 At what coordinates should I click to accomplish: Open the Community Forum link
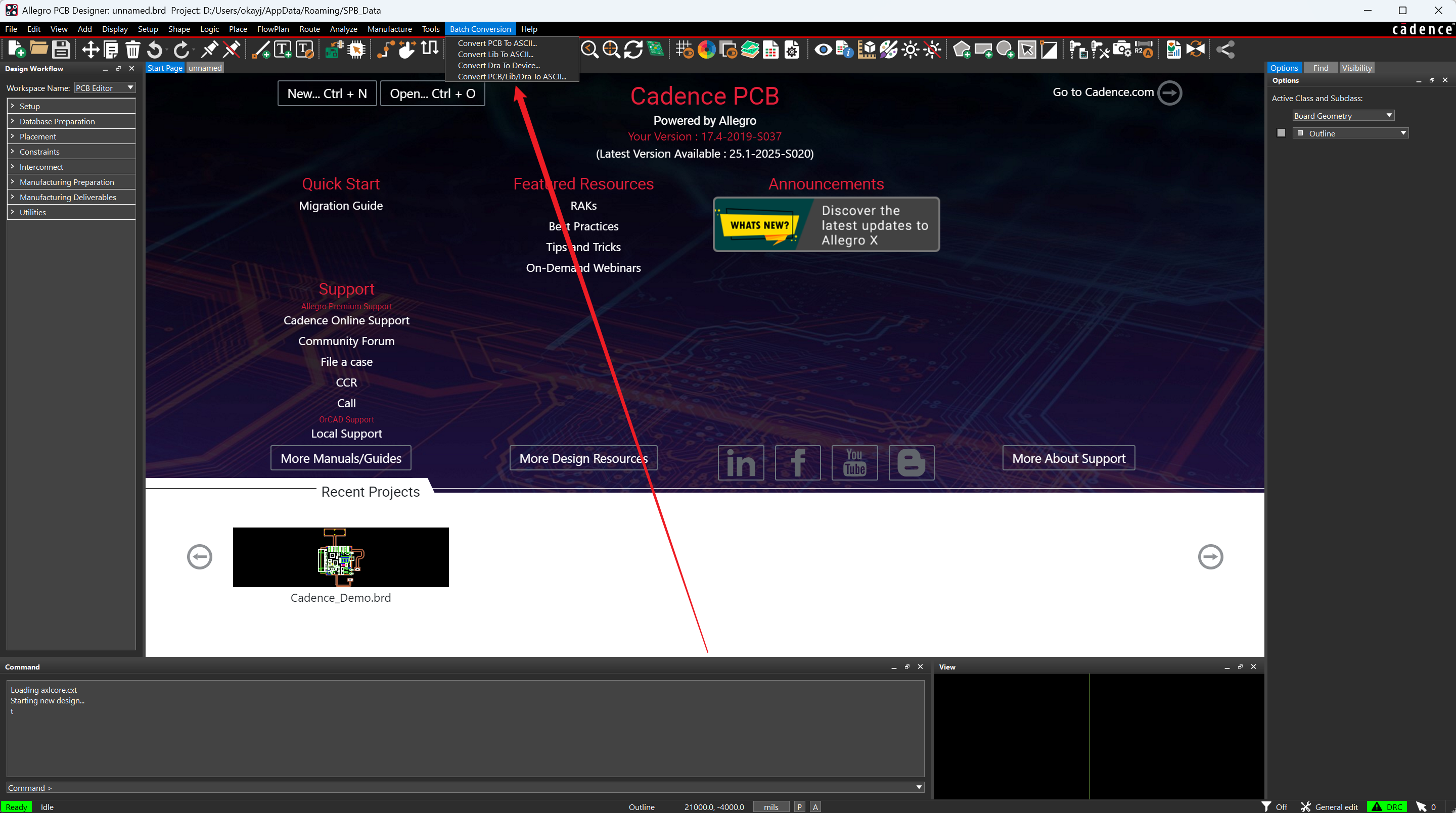coord(346,341)
